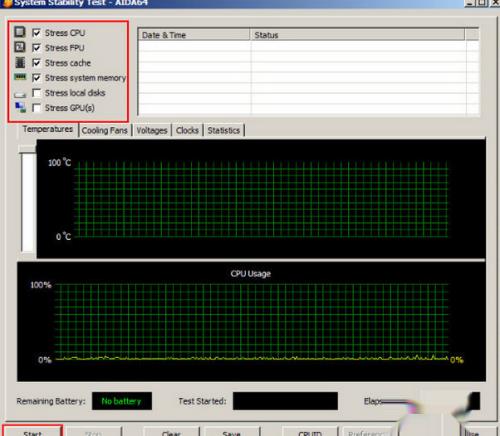Click the Remaining Battery label

click(51, 401)
